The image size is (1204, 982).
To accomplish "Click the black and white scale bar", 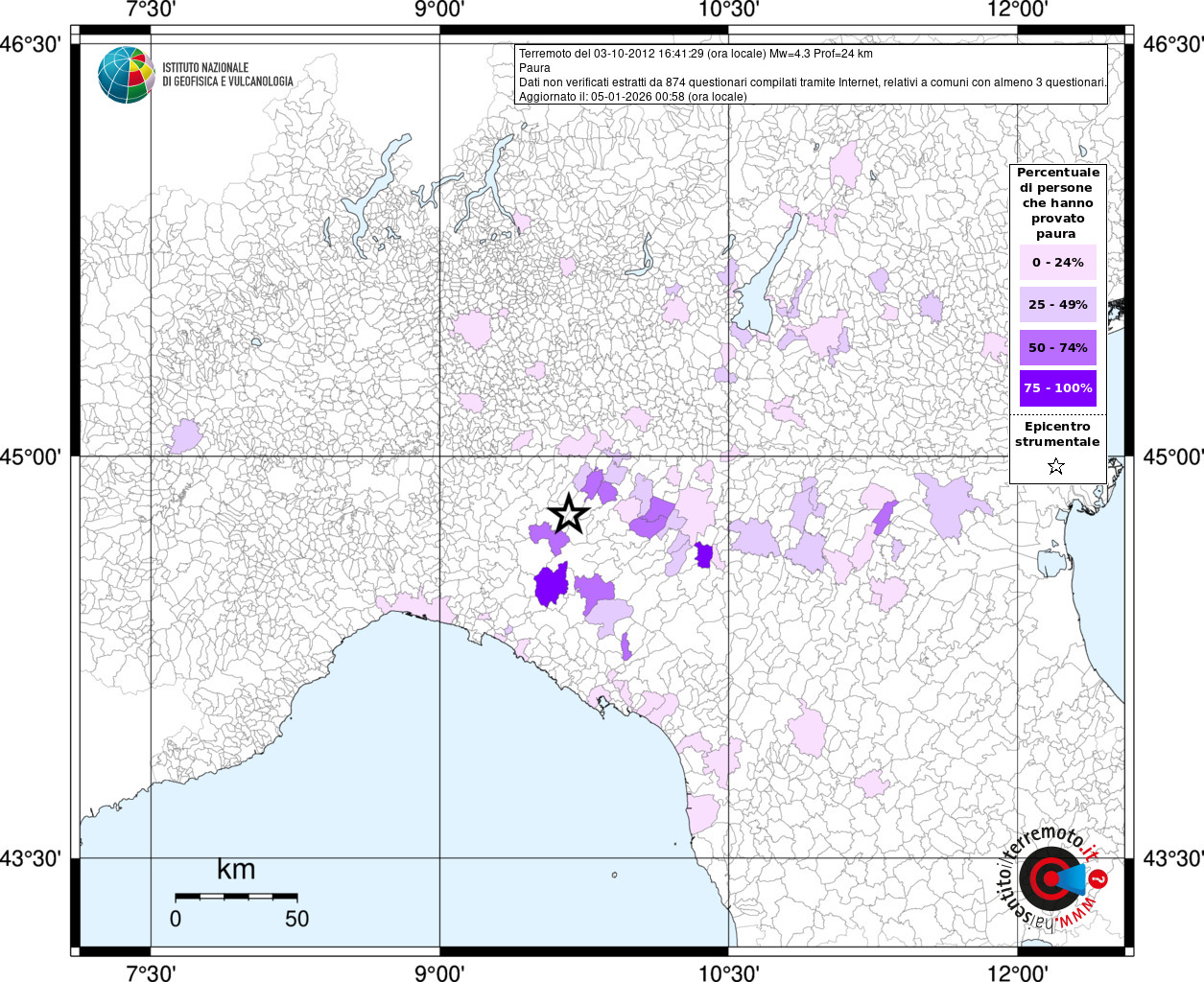I will point(236,896).
